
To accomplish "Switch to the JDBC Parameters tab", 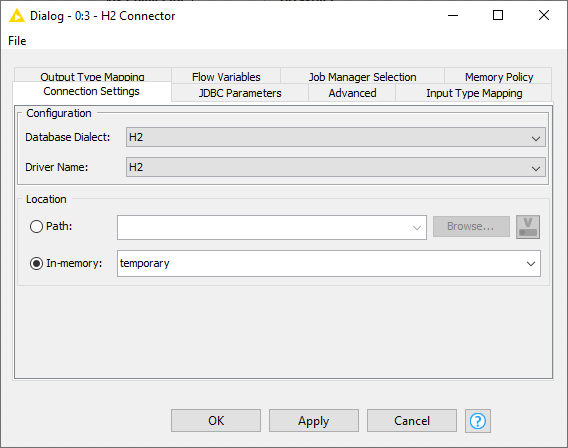I will [x=240, y=93].
